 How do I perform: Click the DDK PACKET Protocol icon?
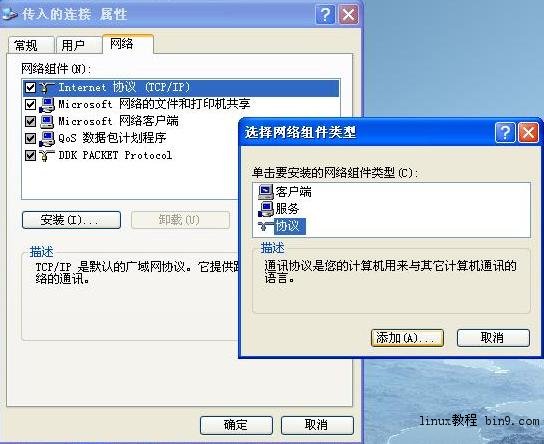[x=47, y=155]
